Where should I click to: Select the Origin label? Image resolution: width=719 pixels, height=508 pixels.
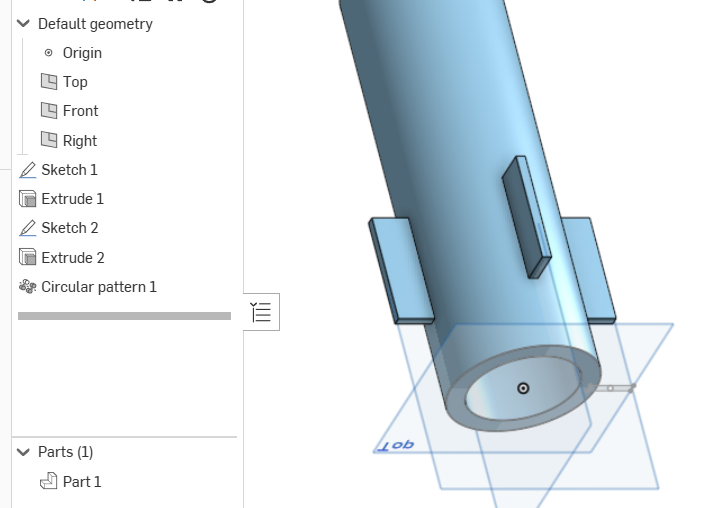click(x=82, y=53)
